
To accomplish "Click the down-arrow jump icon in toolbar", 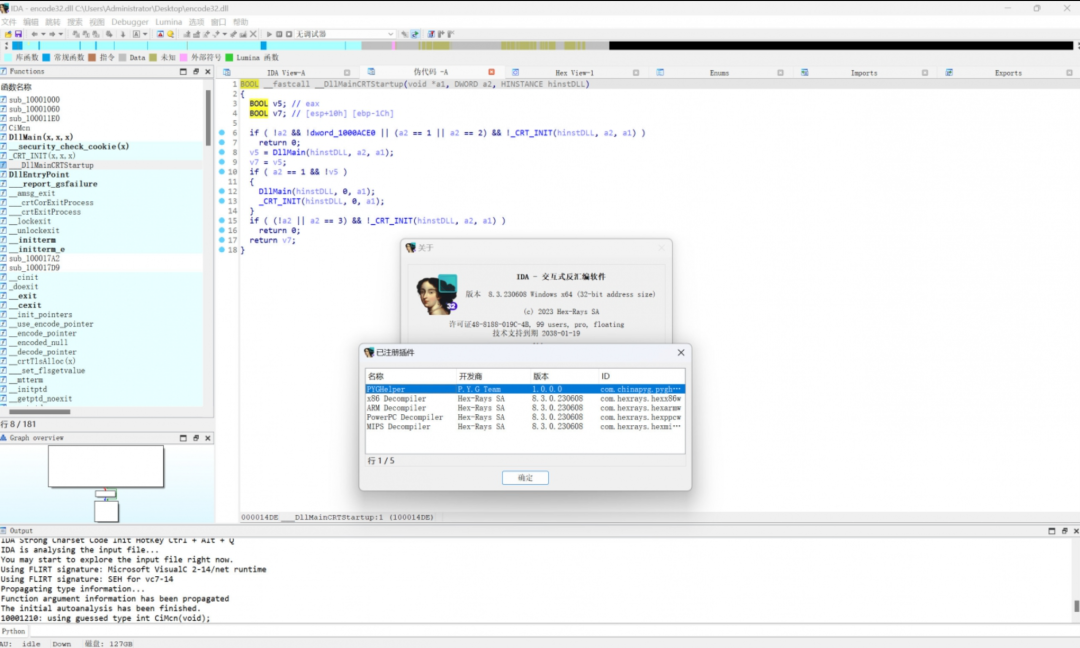I will click(123, 34).
